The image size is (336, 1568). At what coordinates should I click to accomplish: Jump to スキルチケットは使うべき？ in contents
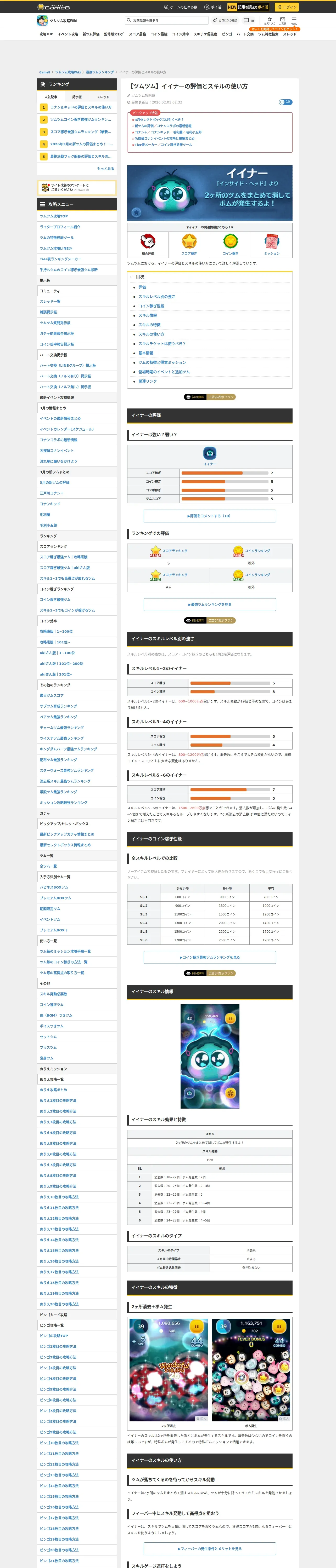click(x=162, y=343)
